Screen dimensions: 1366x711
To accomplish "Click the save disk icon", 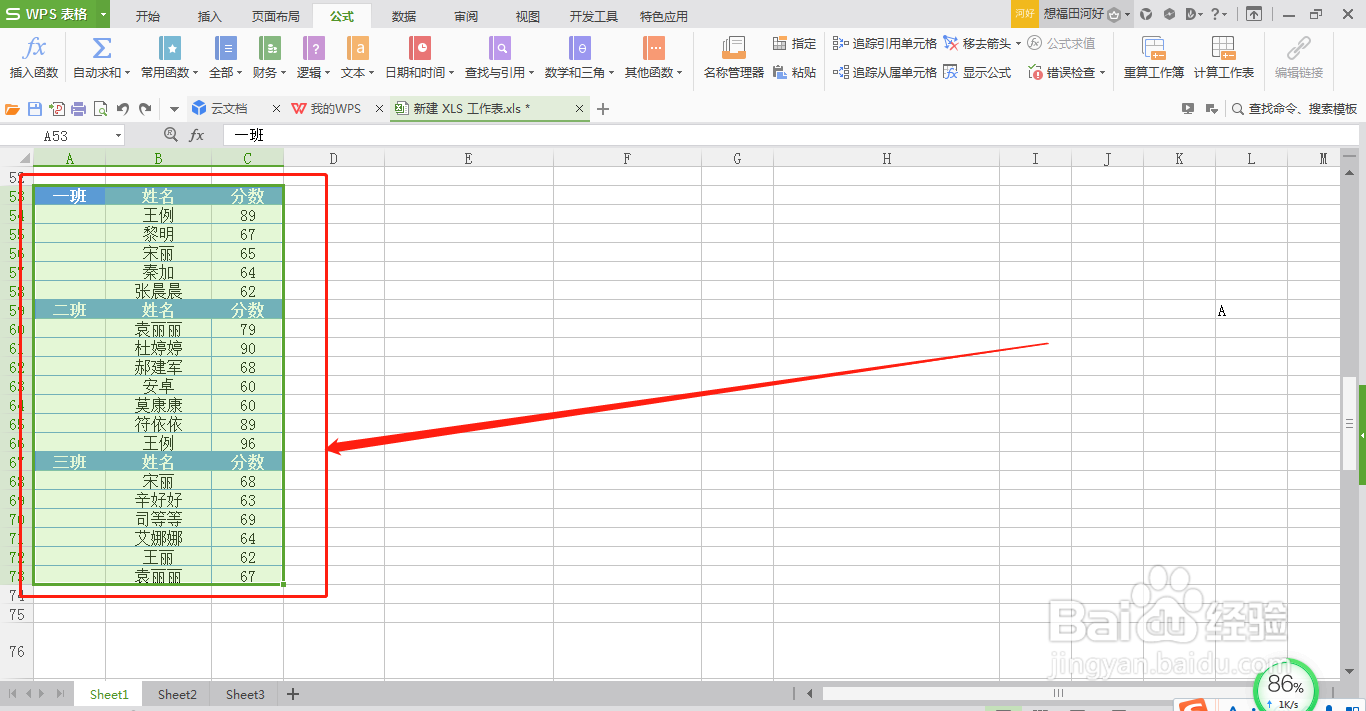I will pyautogui.click(x=35, y=109).
